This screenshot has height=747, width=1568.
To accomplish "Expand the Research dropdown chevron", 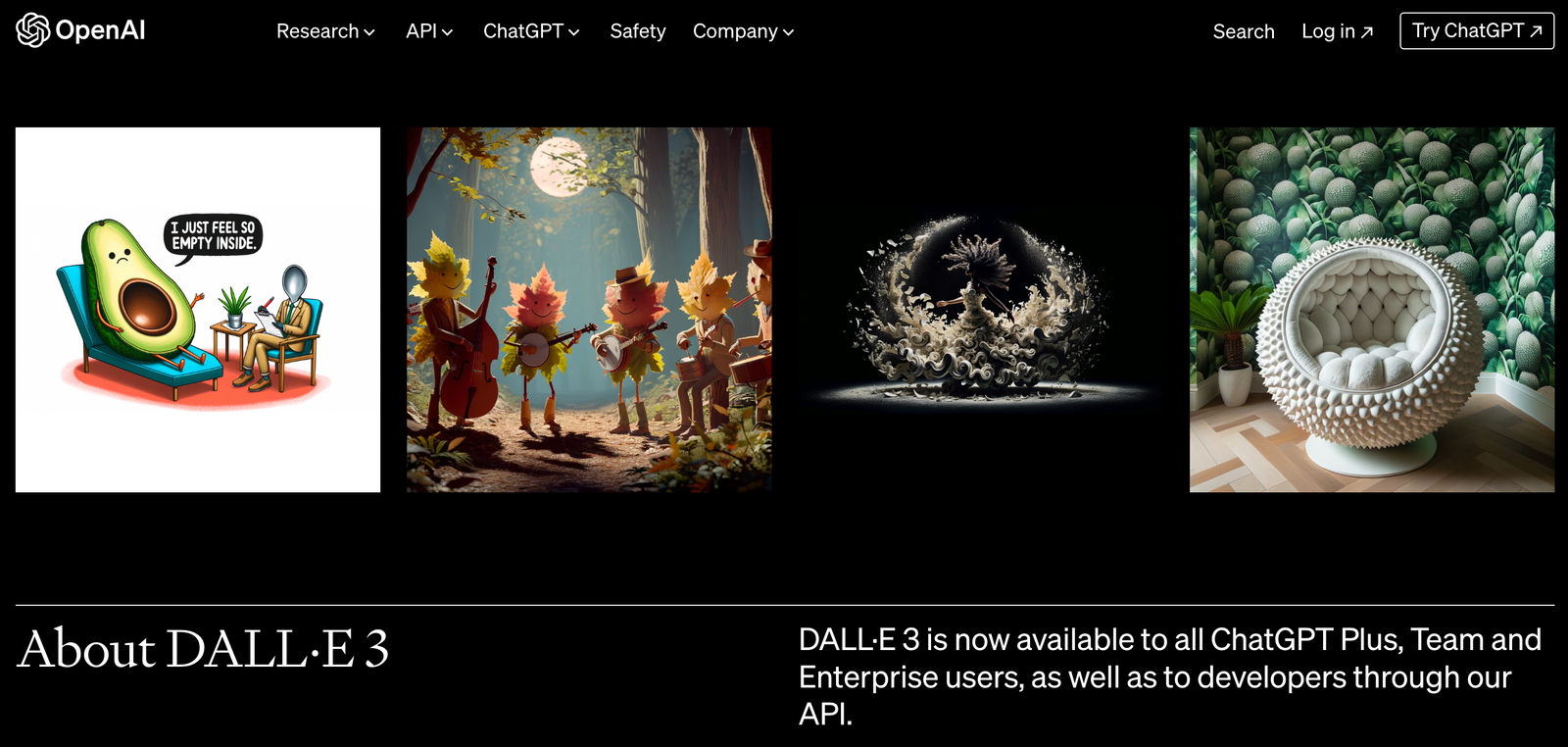I will tap(369, 32).
